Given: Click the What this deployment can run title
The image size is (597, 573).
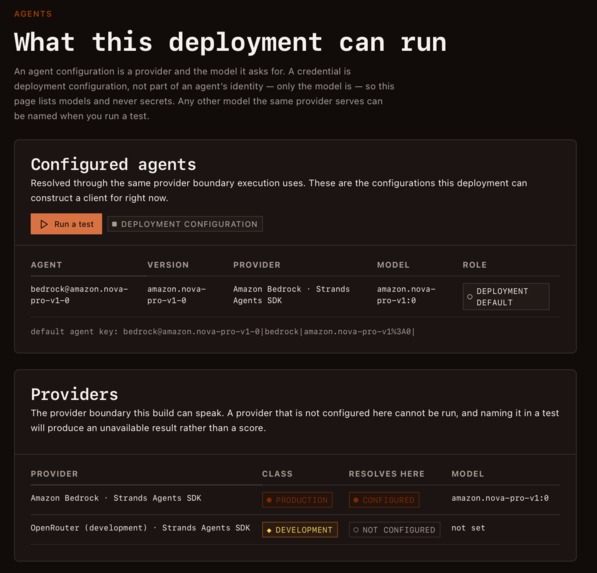Looking at the screenshot, I should pyautogui.click(x=230, y=42).
